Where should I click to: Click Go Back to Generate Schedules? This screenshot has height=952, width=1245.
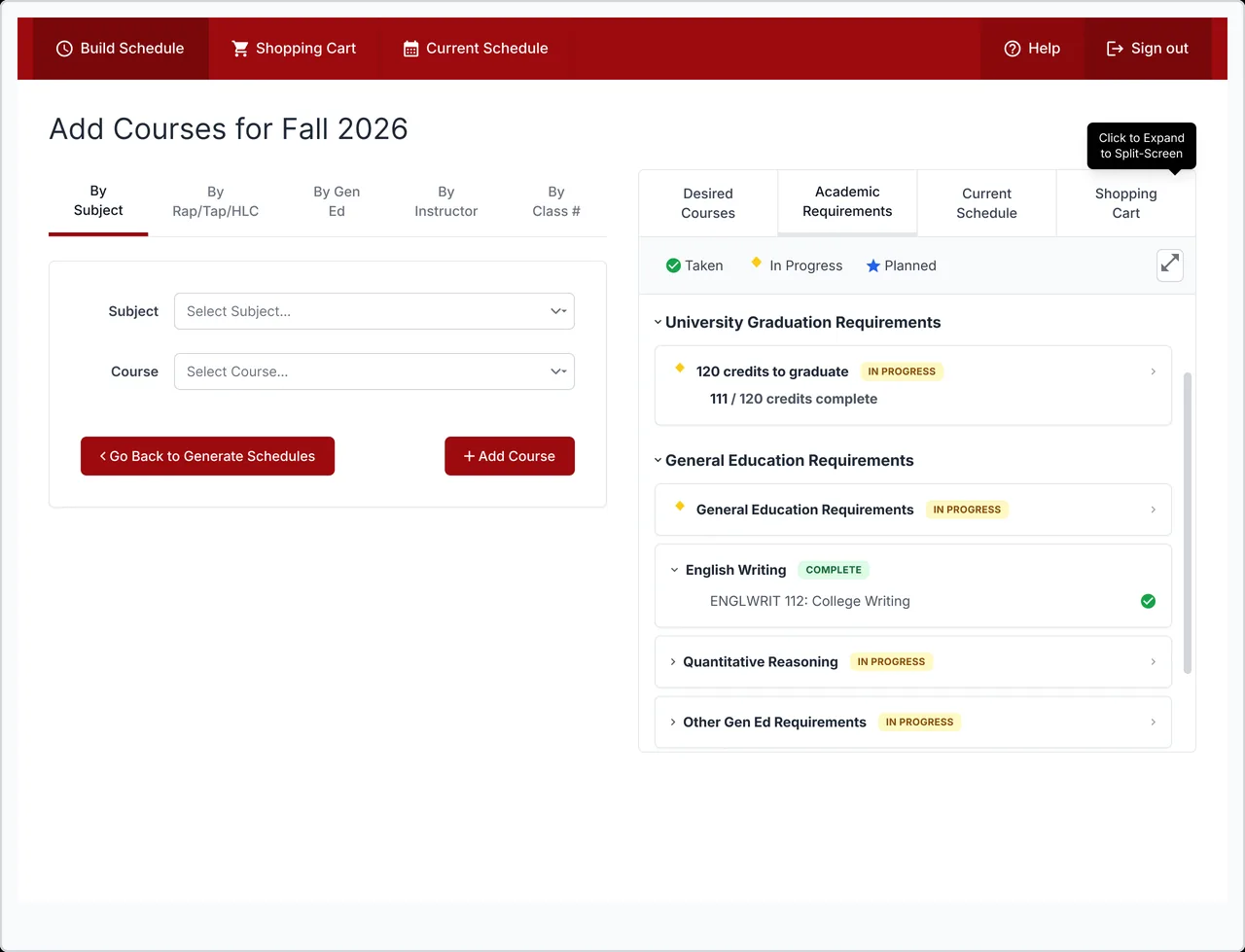click(207, 456)
